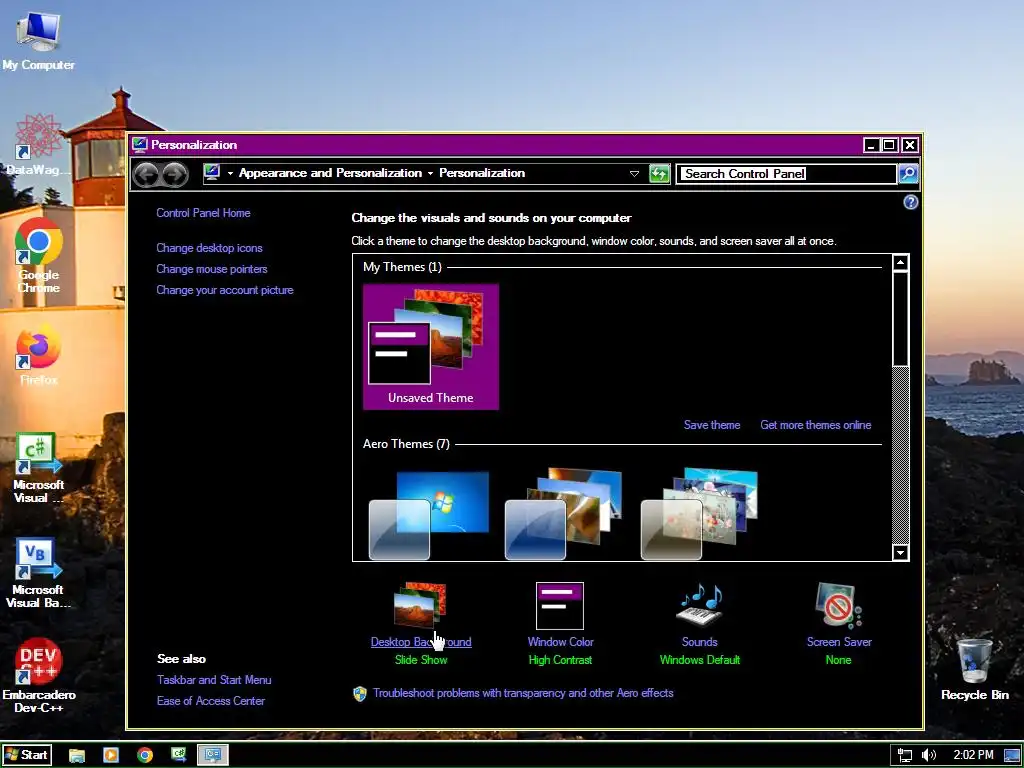Click the Personalization window title icon
The height and width of the screenshot is (768, 1024).
(139, 144)
